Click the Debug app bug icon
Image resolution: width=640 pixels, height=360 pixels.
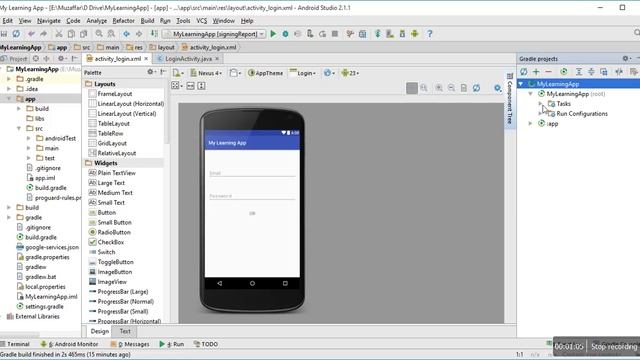pyautogui.click(x=285, y=34)
